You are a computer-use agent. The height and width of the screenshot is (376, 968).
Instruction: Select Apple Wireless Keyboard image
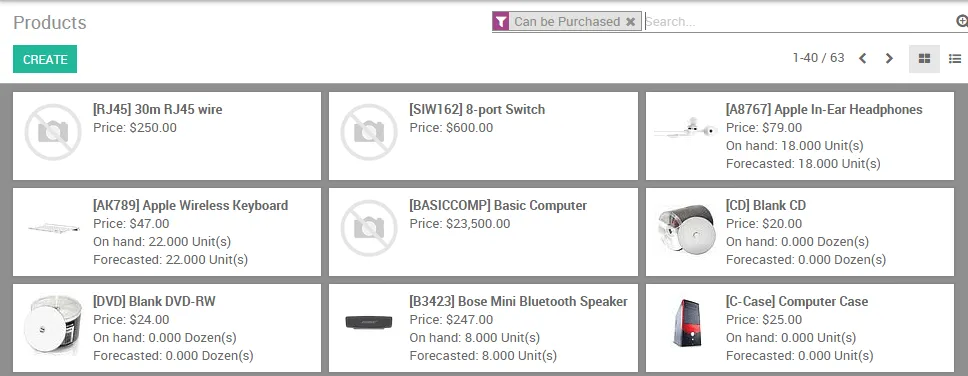click(x=53, y=228)
